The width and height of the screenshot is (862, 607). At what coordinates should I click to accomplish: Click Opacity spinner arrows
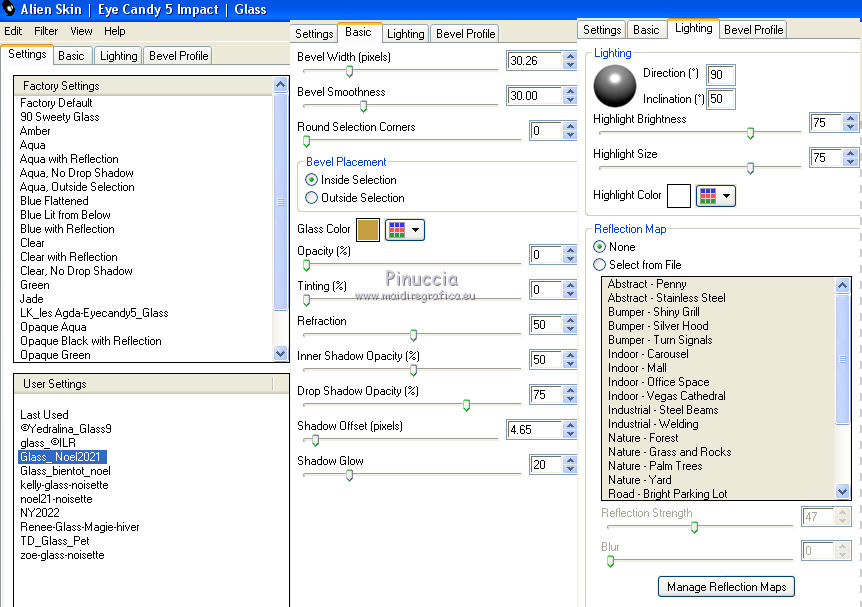point(570,255)
